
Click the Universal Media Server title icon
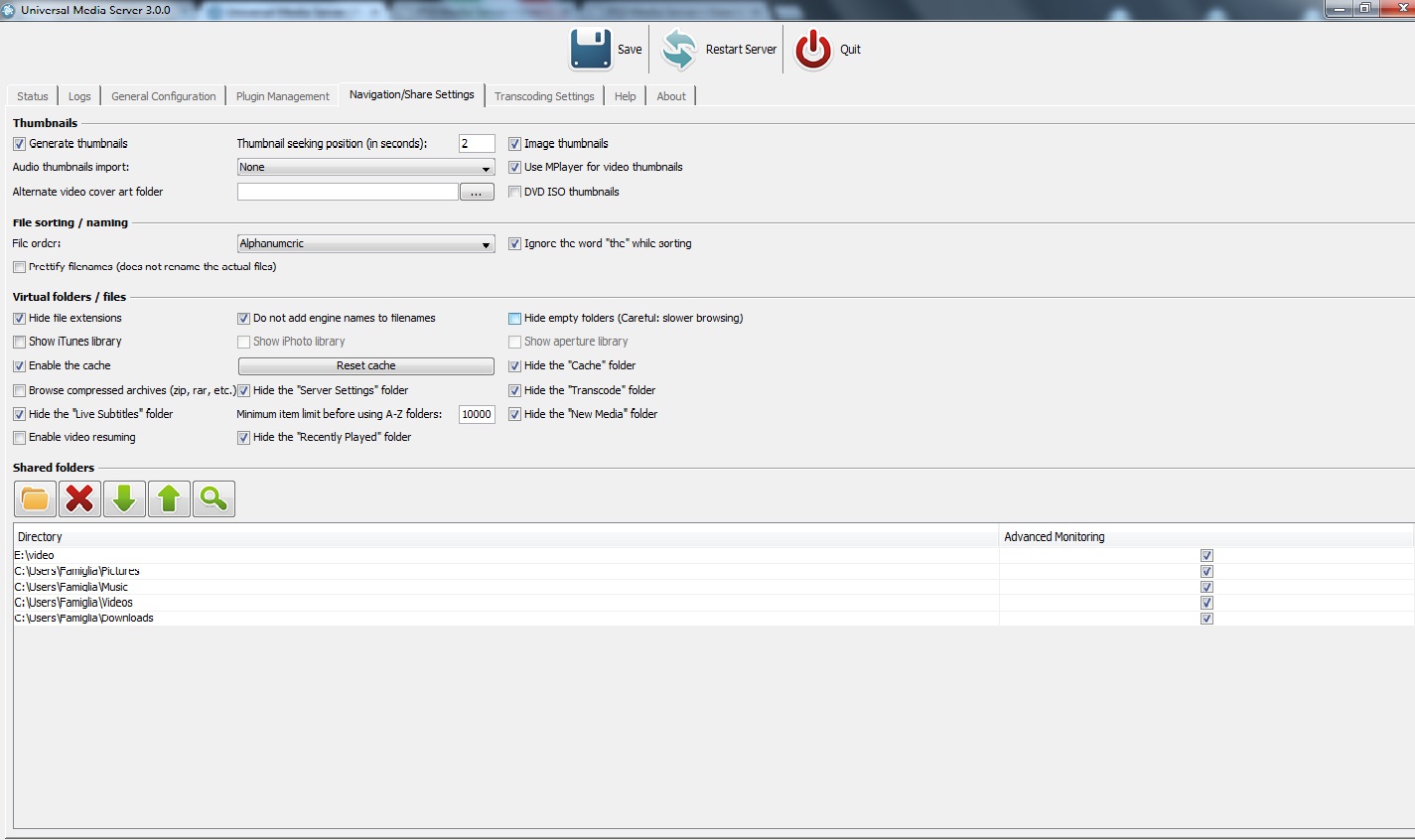tap(9, 10)
